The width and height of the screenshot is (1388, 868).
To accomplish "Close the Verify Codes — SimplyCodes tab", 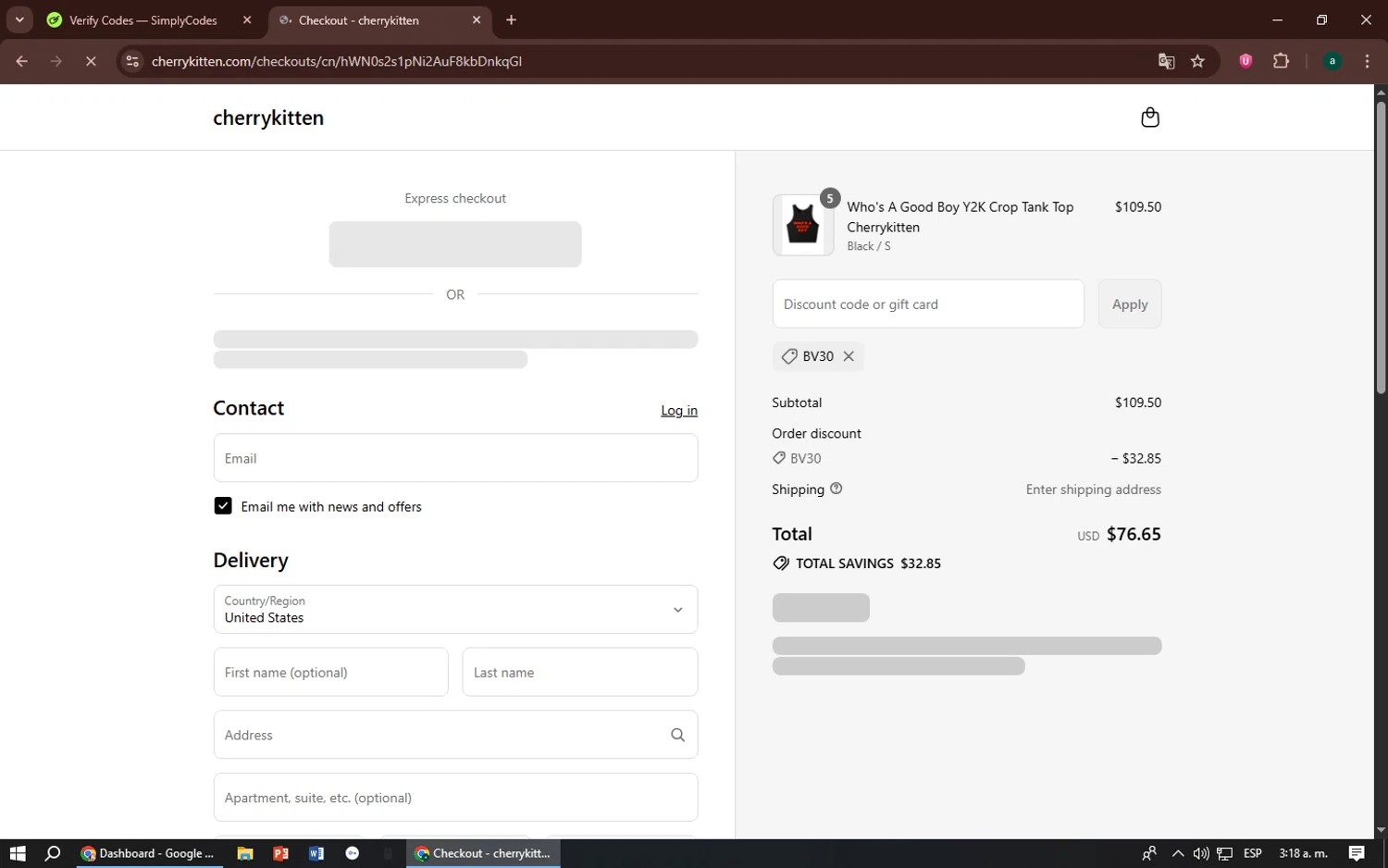I will coord(247,19).
